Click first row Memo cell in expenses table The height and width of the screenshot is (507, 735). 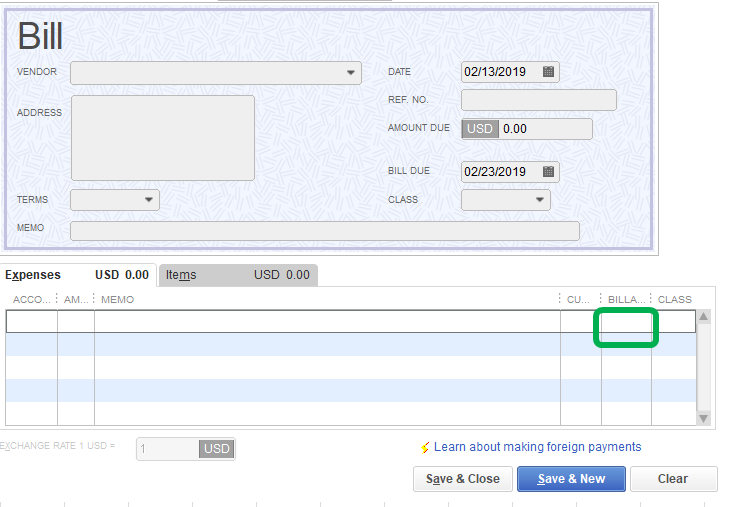point(327,321)
